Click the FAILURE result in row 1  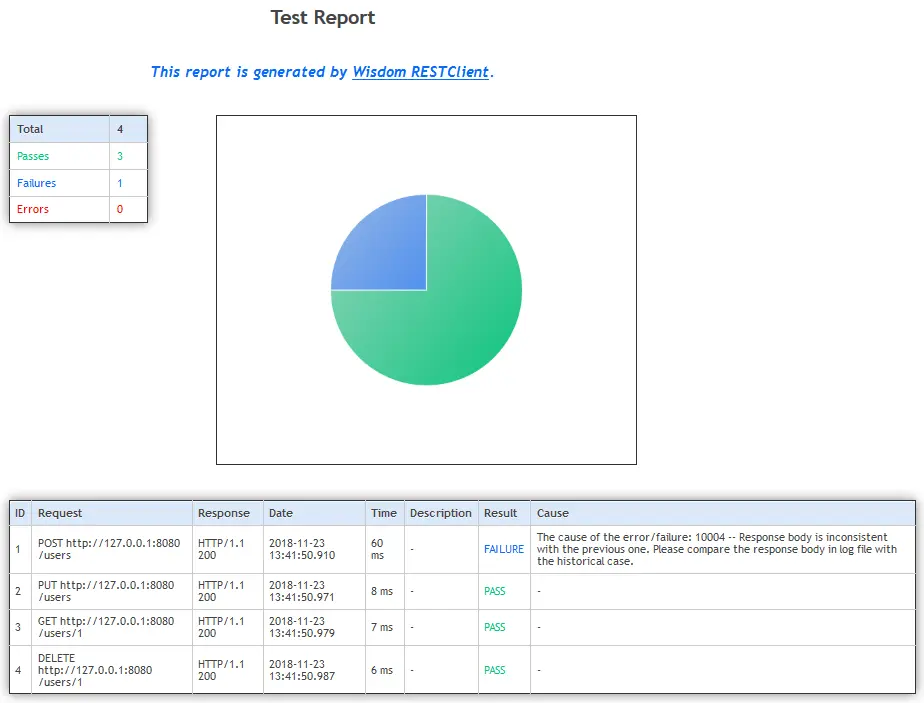click(x=504, y=549)
